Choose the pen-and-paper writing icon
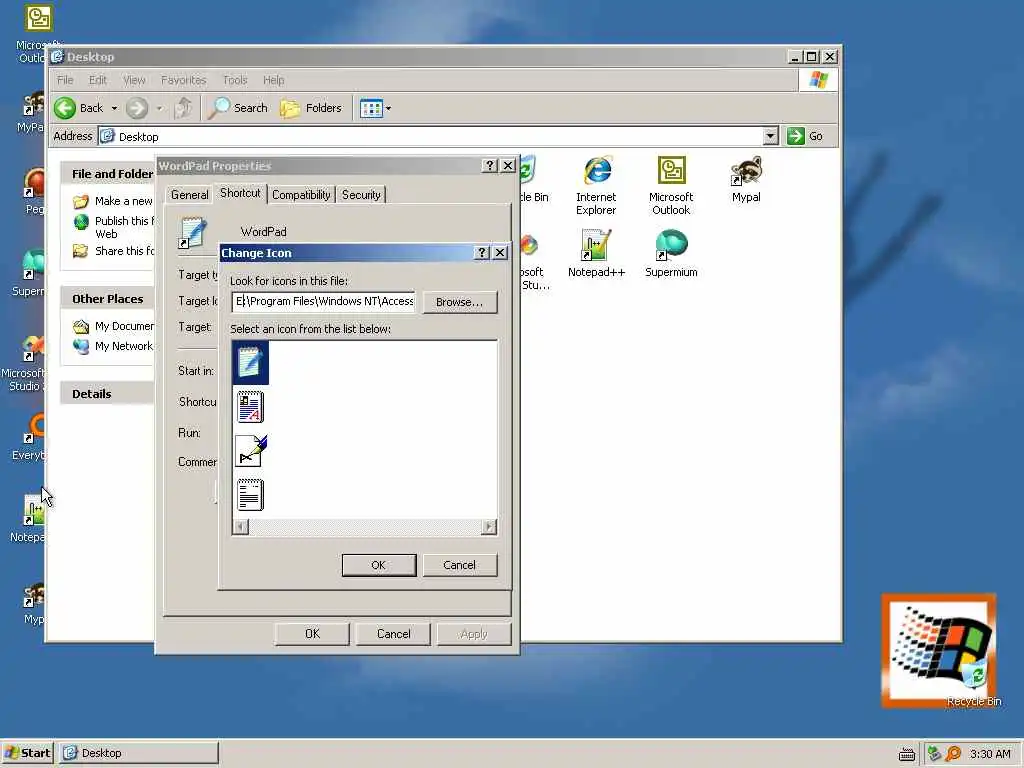The height and width of the screenshot is (768, 1024). pos(251,451)
